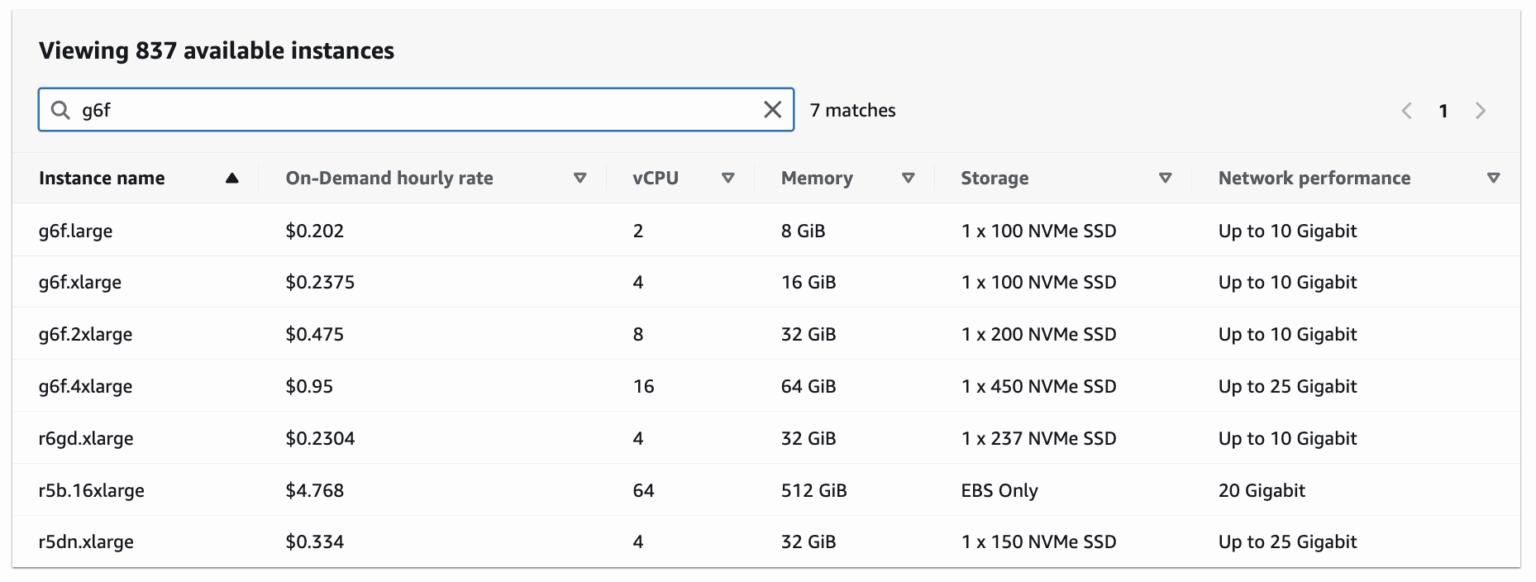Viewport: 1536px width, 582px height.
Task: Click the Network performance filter icon
Action: [x=1494, y=177]
